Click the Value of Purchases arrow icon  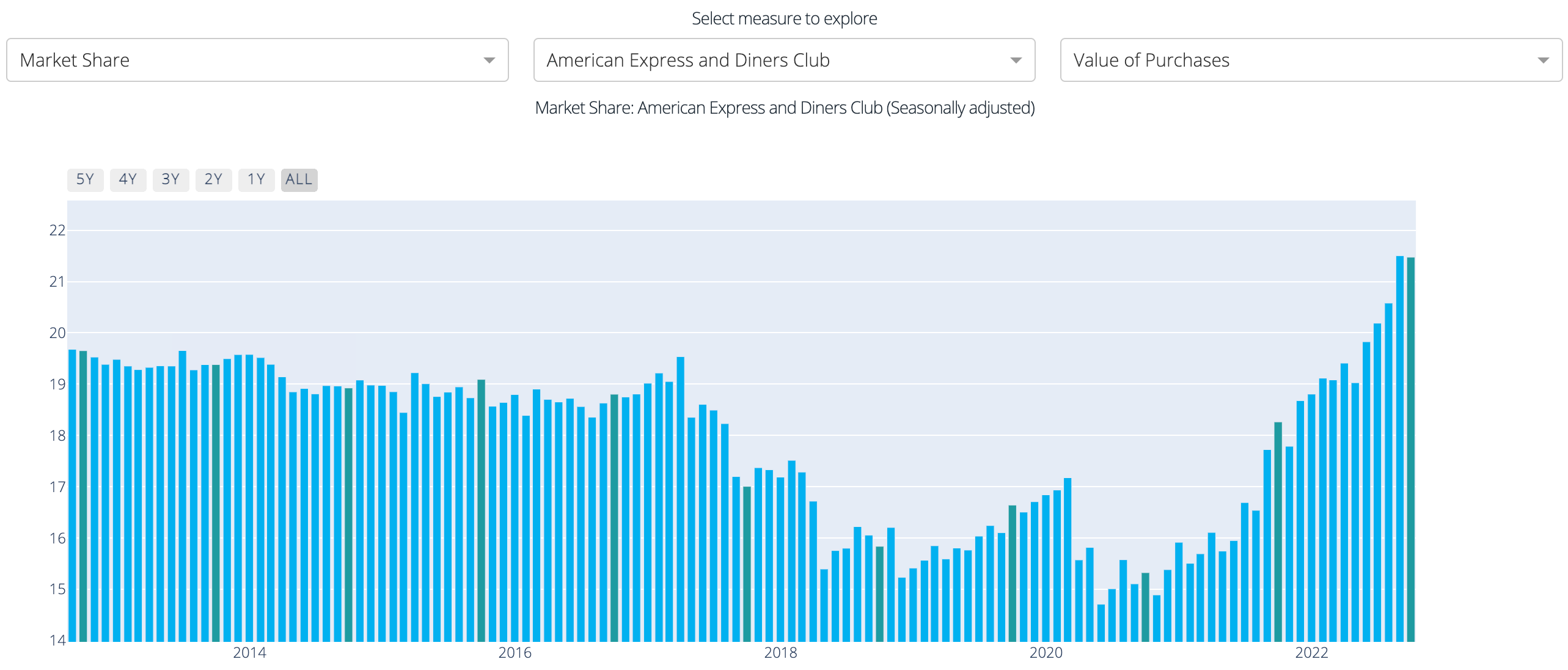(1543, 60)
